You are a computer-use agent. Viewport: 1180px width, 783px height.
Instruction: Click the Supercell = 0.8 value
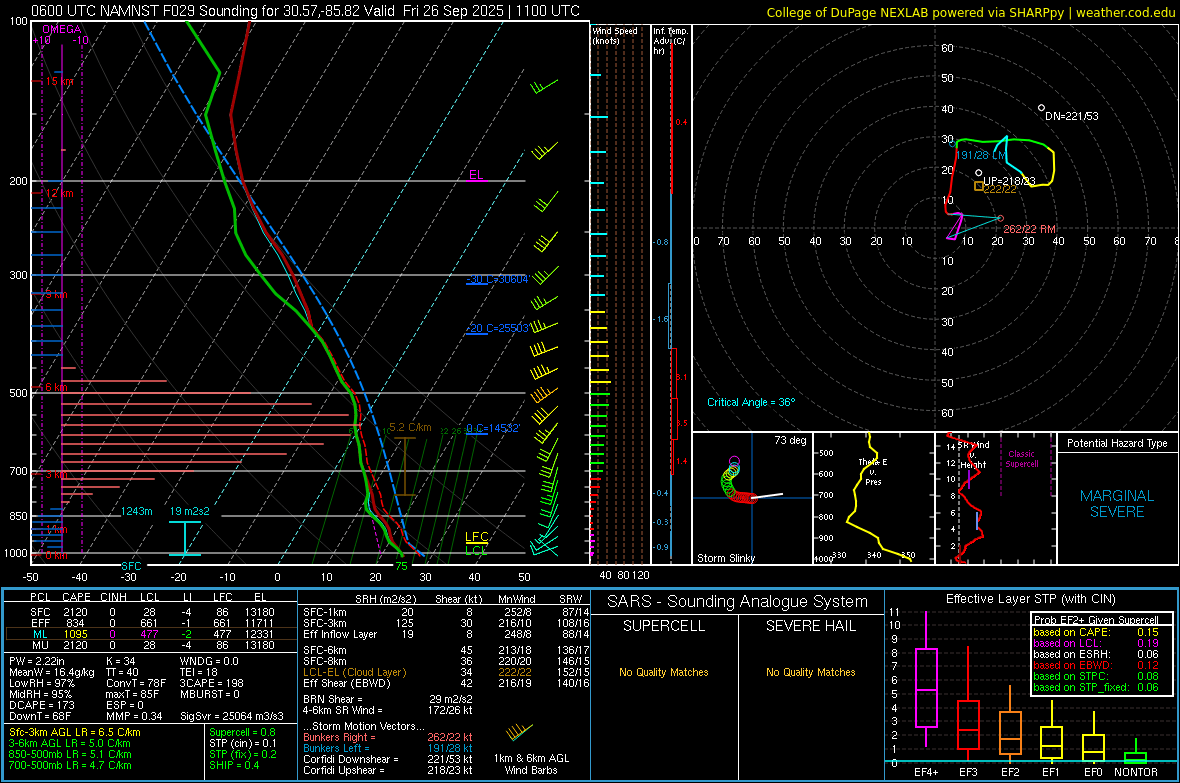click(242, 732)
